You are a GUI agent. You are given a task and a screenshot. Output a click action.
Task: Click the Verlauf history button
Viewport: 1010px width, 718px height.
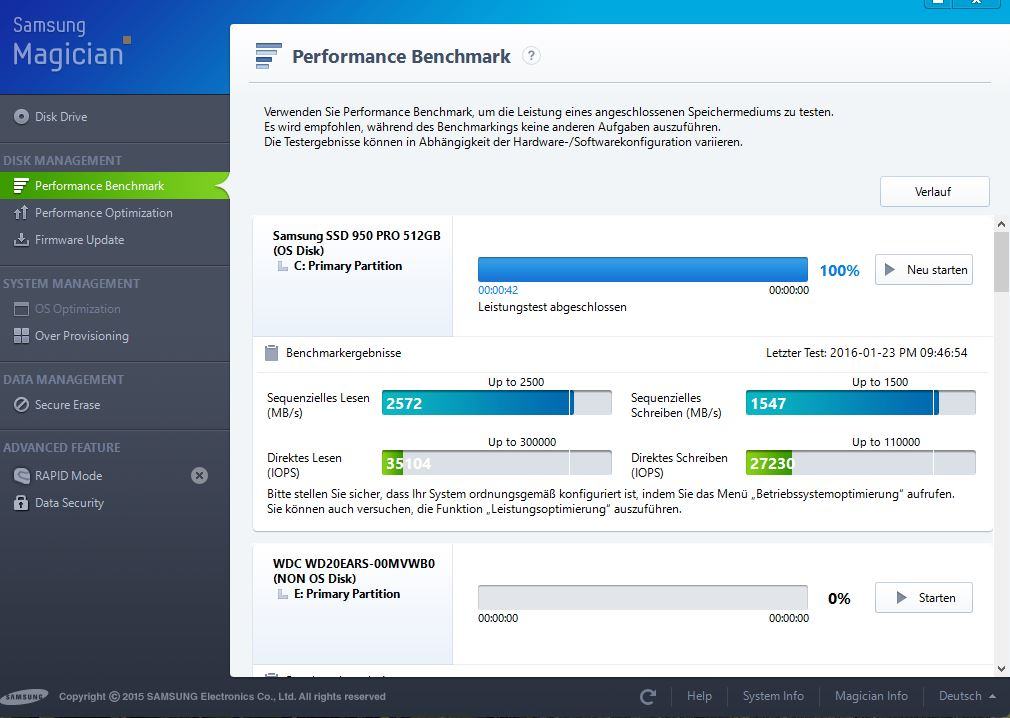[935, 191]
